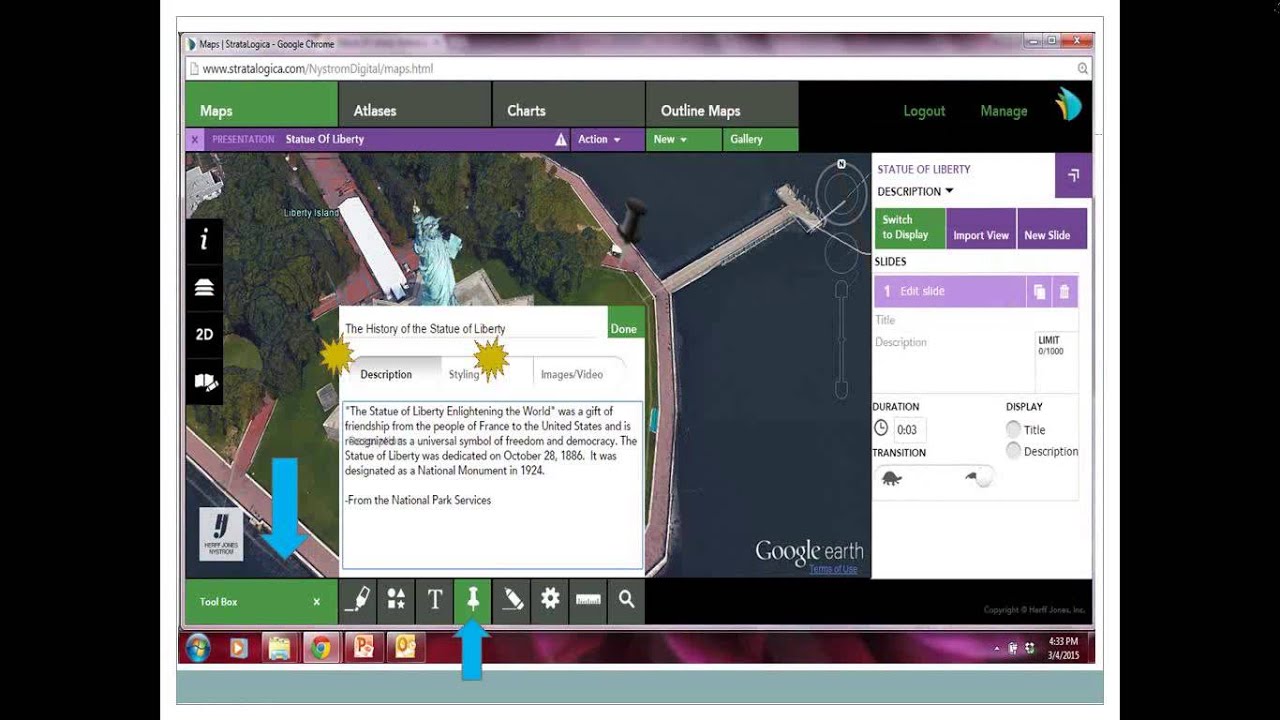Adjust the transition speed slider knob
The image size is (1280, 720).
tap(983, 478)
